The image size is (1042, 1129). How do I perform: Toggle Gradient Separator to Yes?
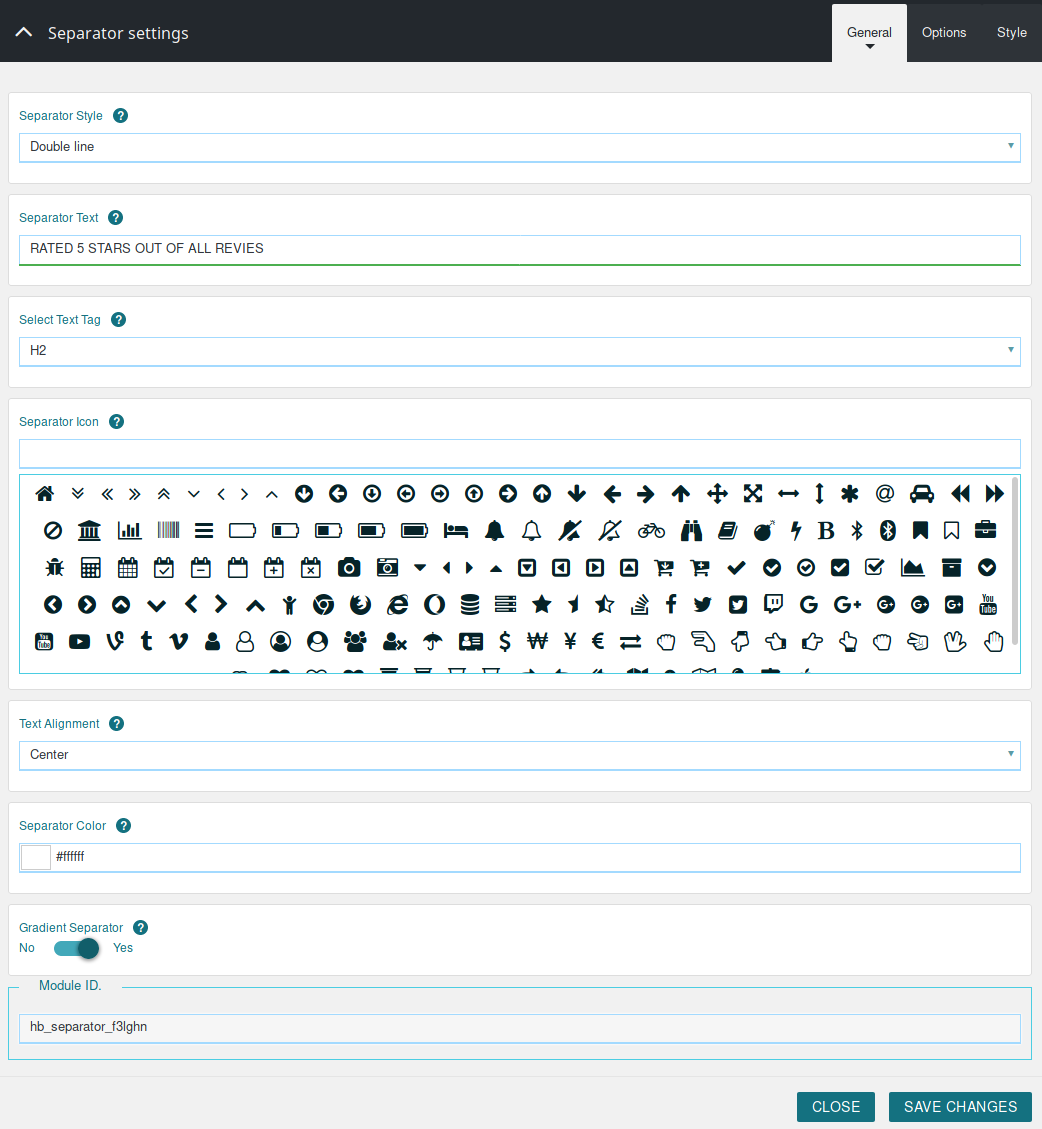(75, 948)
